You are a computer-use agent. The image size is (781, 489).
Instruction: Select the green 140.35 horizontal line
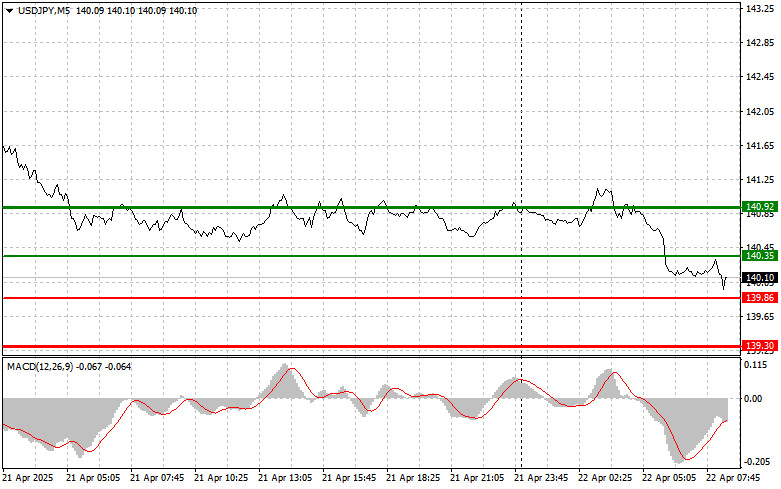[371, 256]
